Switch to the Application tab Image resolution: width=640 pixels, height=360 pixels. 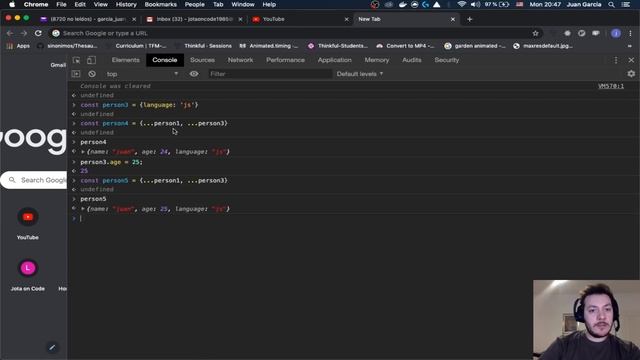(334, 60)
